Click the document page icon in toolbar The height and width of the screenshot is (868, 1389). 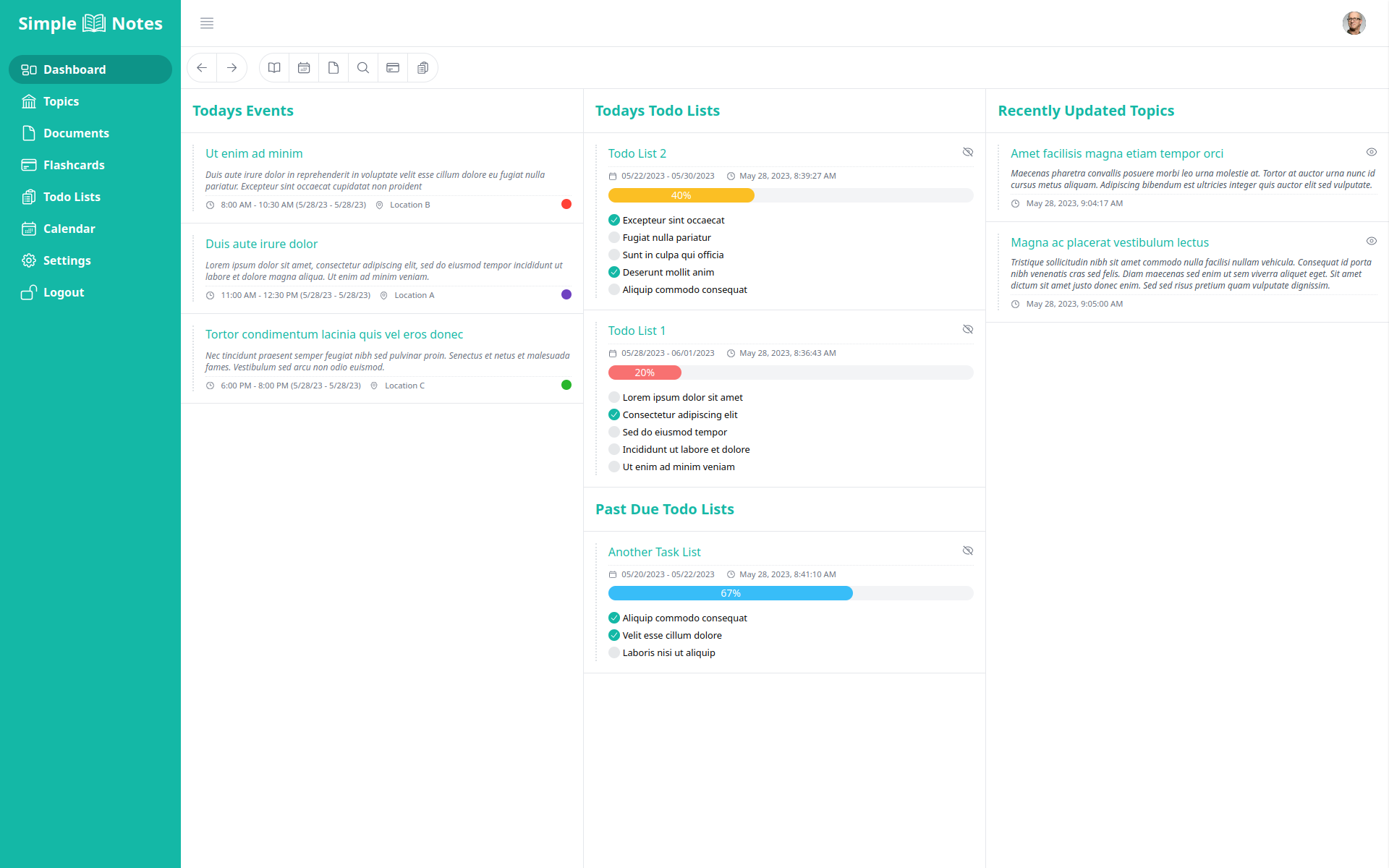pos(334,68)
